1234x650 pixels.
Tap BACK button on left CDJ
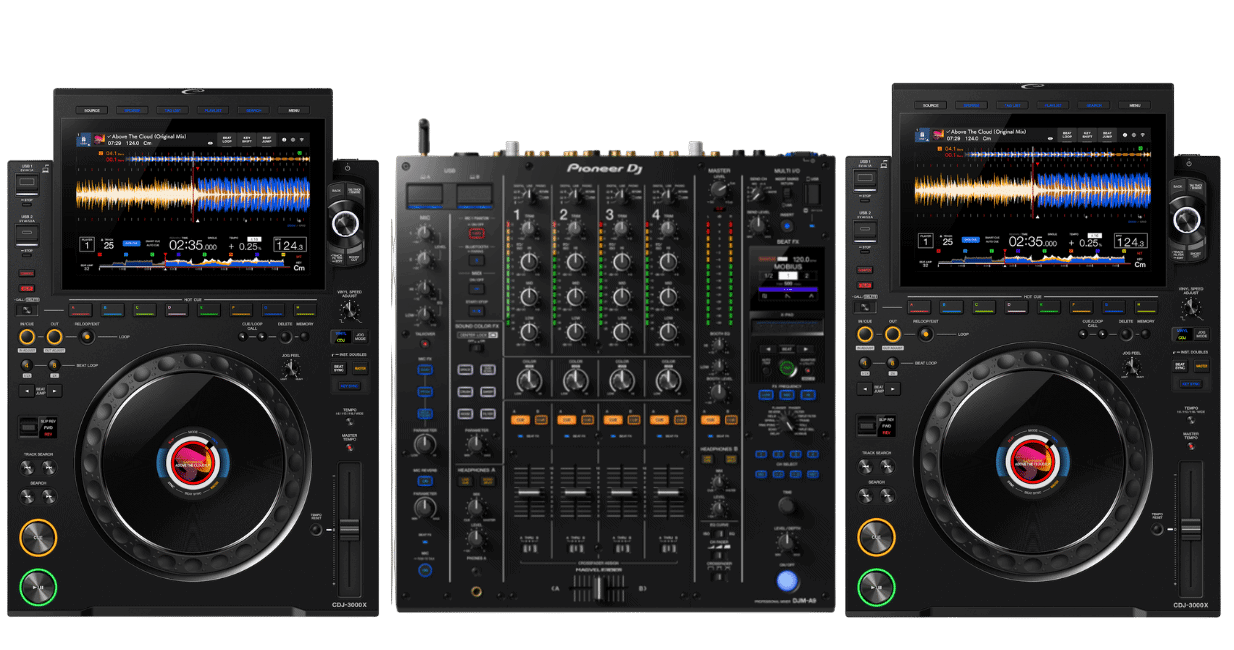coord(336,190)
